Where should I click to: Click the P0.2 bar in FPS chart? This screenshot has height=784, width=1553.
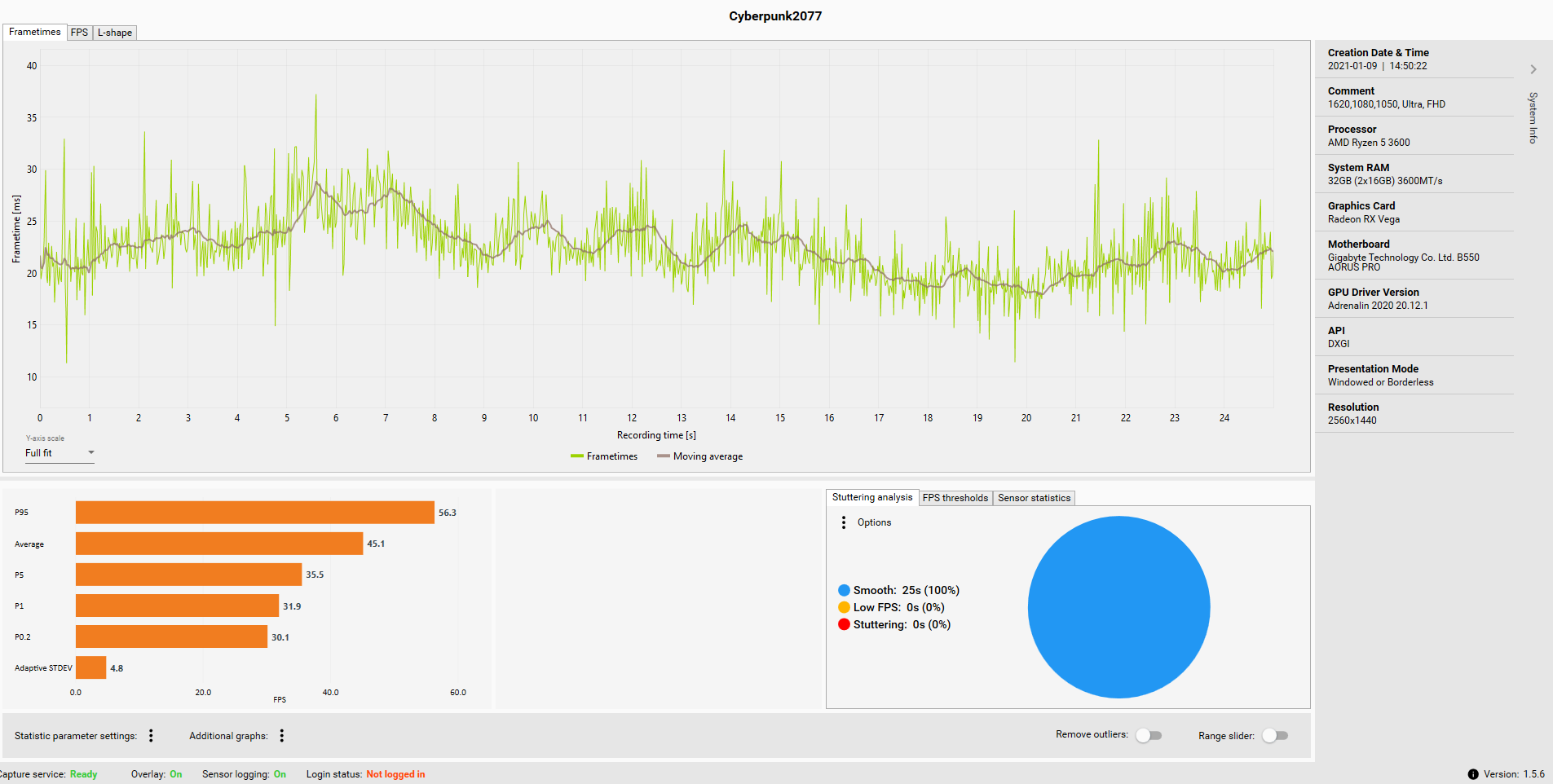(x=171, y=636)
